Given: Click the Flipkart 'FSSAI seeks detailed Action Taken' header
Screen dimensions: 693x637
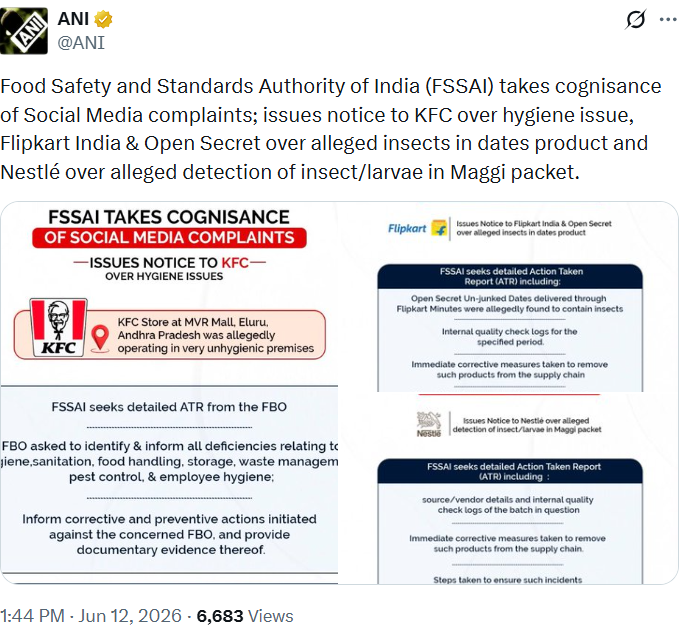Looking at the screenshot, I should coord(510,277).
